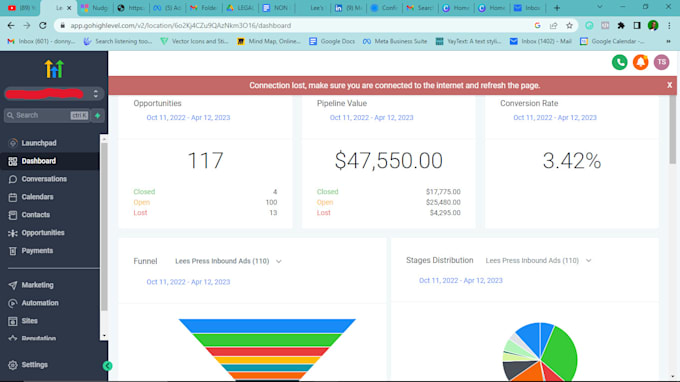Click Open label in Opportunities card
Screen dimensions: 680x382
[x=141, y=202]
